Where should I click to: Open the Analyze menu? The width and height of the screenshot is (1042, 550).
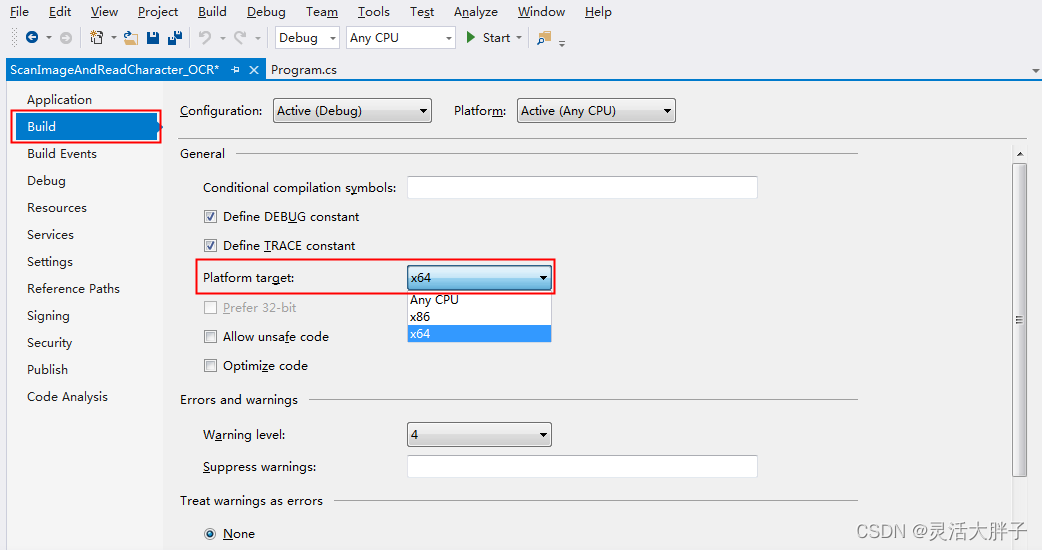[476, 12]
